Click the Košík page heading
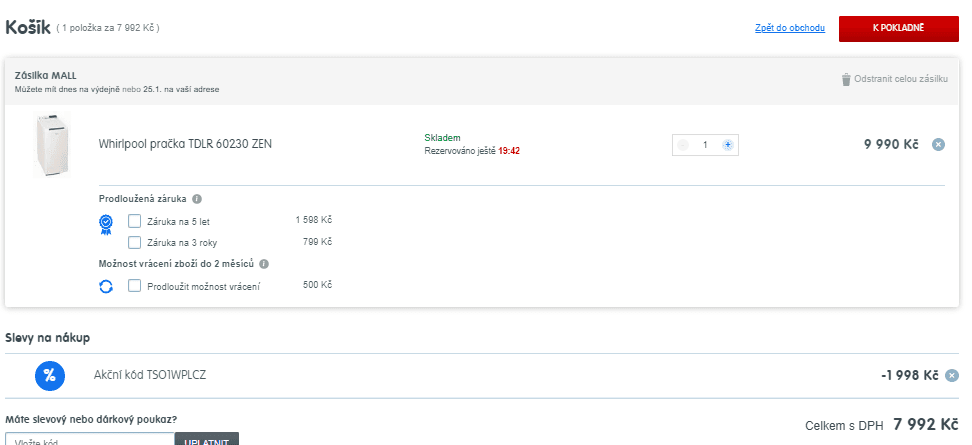The image size is (972, 445). [28, 28]
